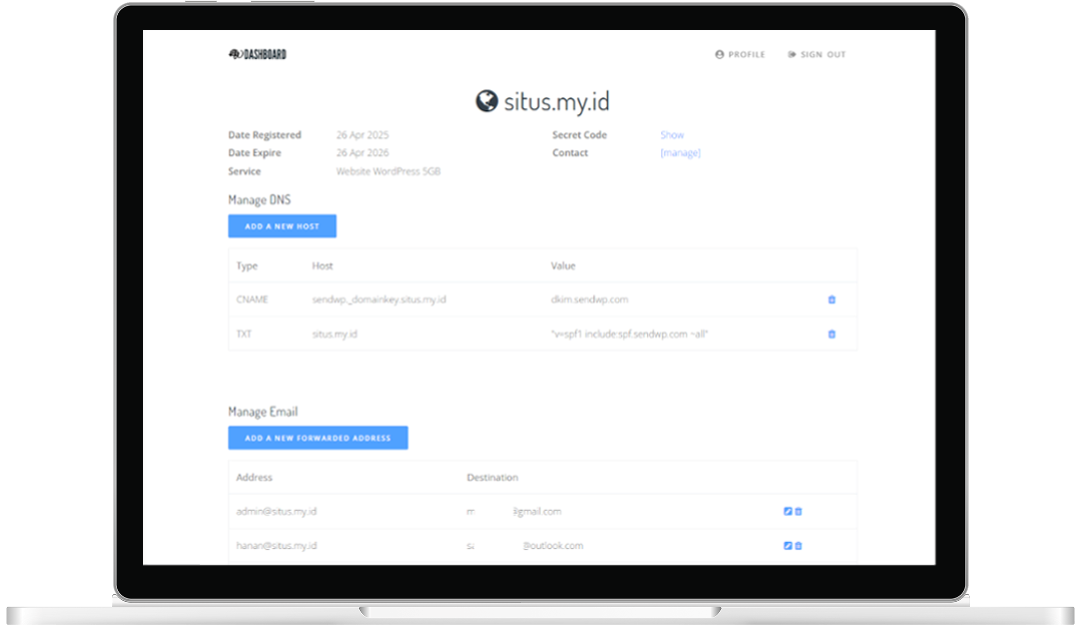
Task: Click the dkim.sendwp.com value cell
Action: [589, 299]
